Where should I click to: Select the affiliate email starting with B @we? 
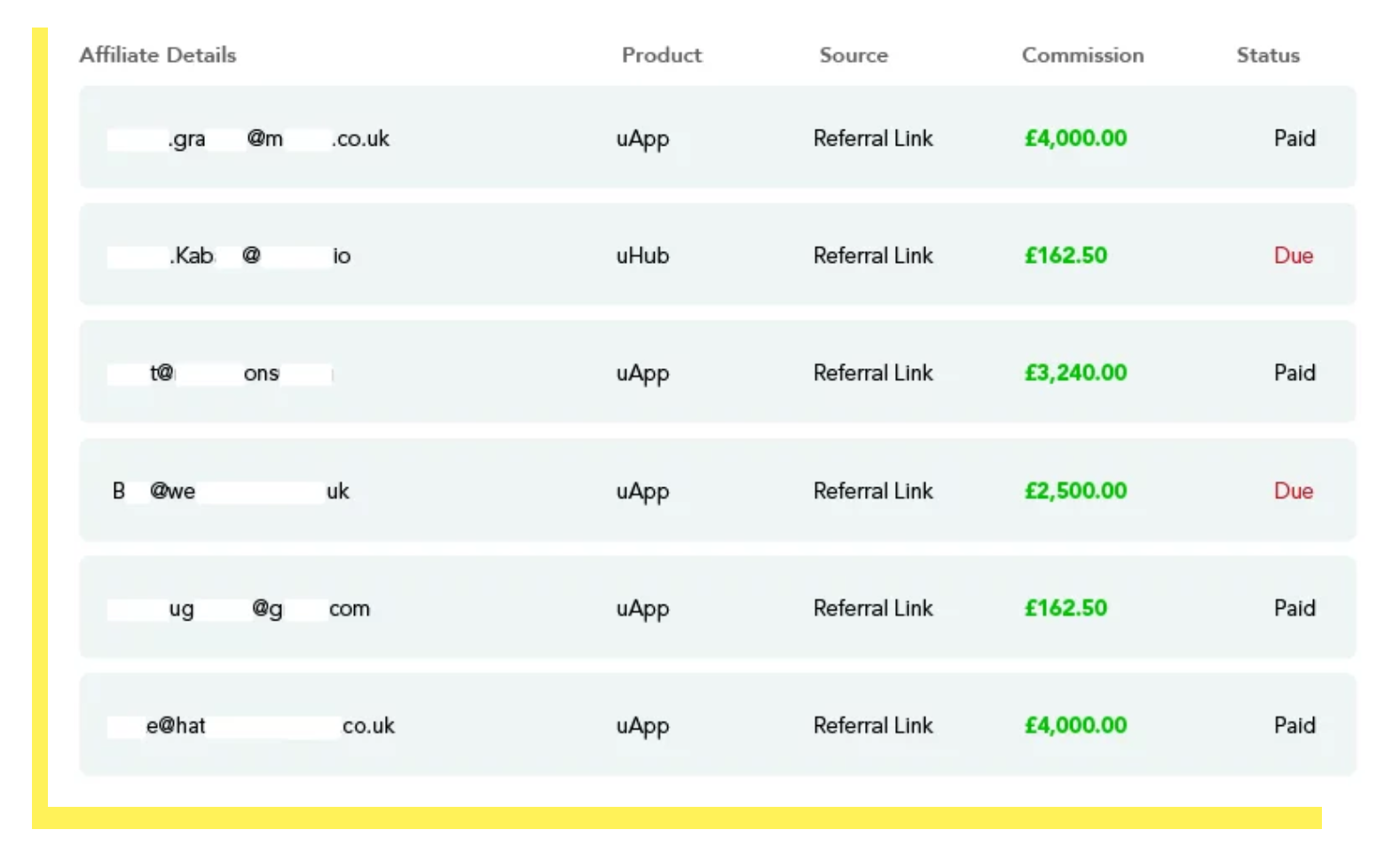click(231, 491)
